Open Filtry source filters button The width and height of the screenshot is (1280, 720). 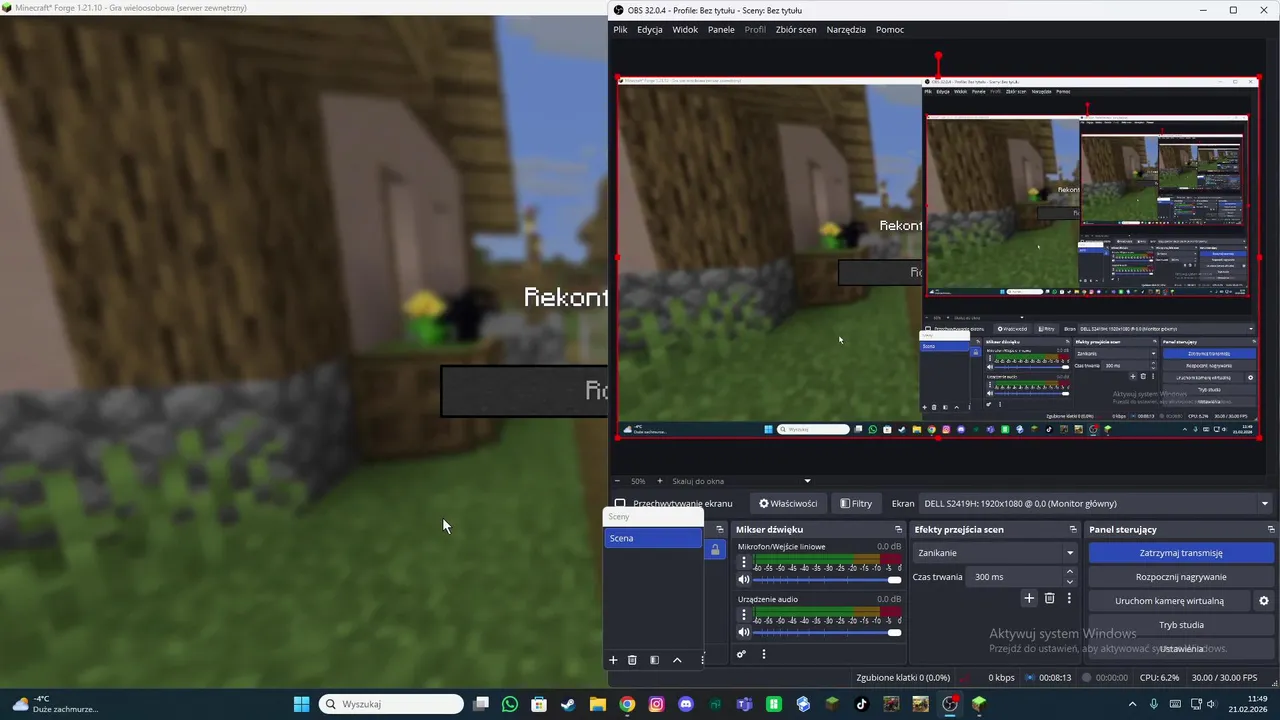coord(855,503)
